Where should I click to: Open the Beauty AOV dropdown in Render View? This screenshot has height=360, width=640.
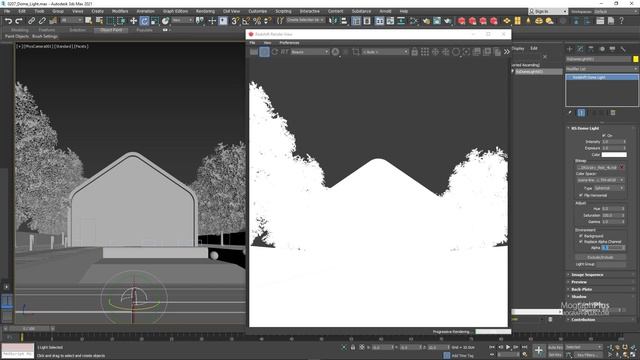310,52
